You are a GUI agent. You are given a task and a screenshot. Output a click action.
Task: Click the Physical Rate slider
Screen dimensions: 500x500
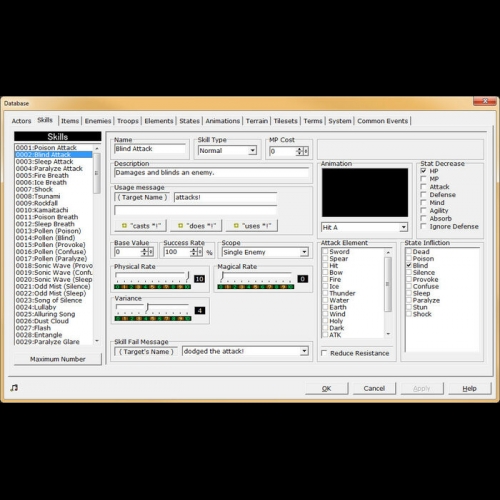[x=152, y=277]
